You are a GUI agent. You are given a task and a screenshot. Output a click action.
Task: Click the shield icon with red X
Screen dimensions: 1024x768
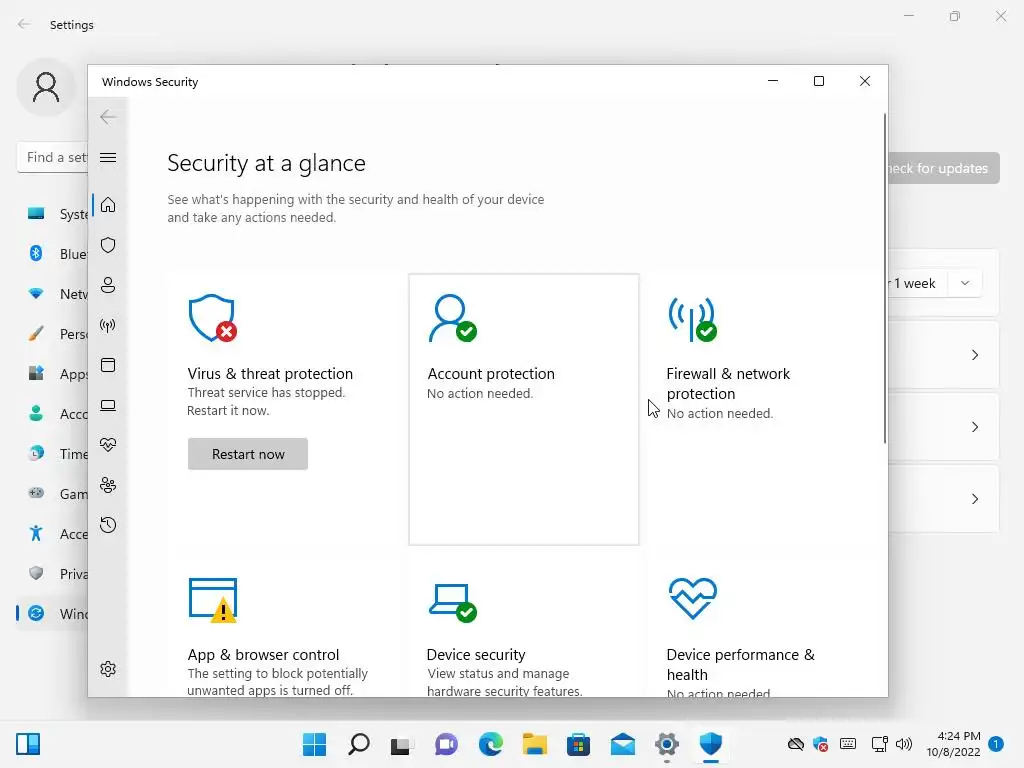pyautogui.click(x=212, y=318)
